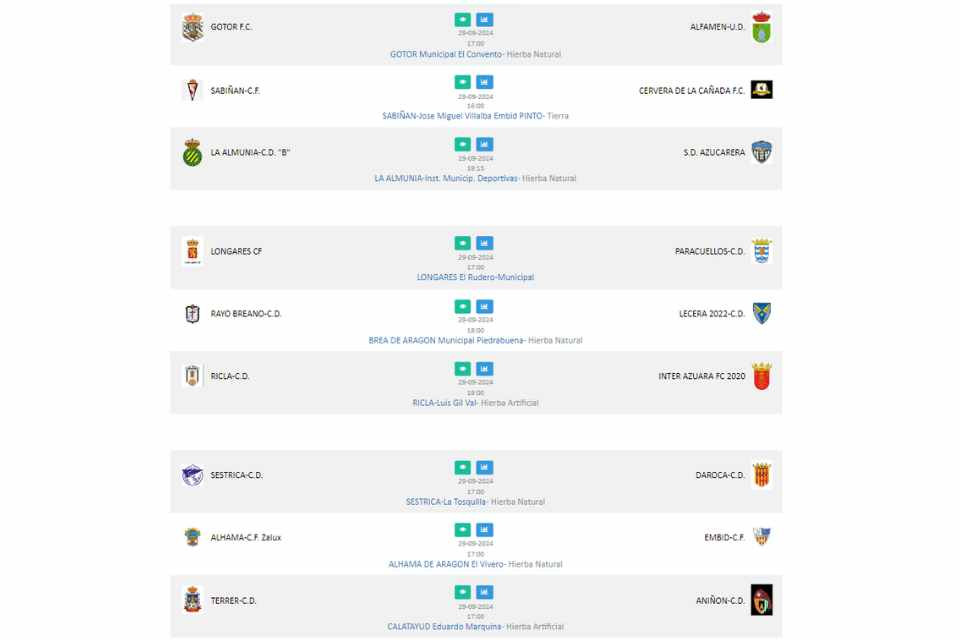
Task: Click the Aniñon-C.D. team crest
Action: pyautogui.click(x=762, y=600)
